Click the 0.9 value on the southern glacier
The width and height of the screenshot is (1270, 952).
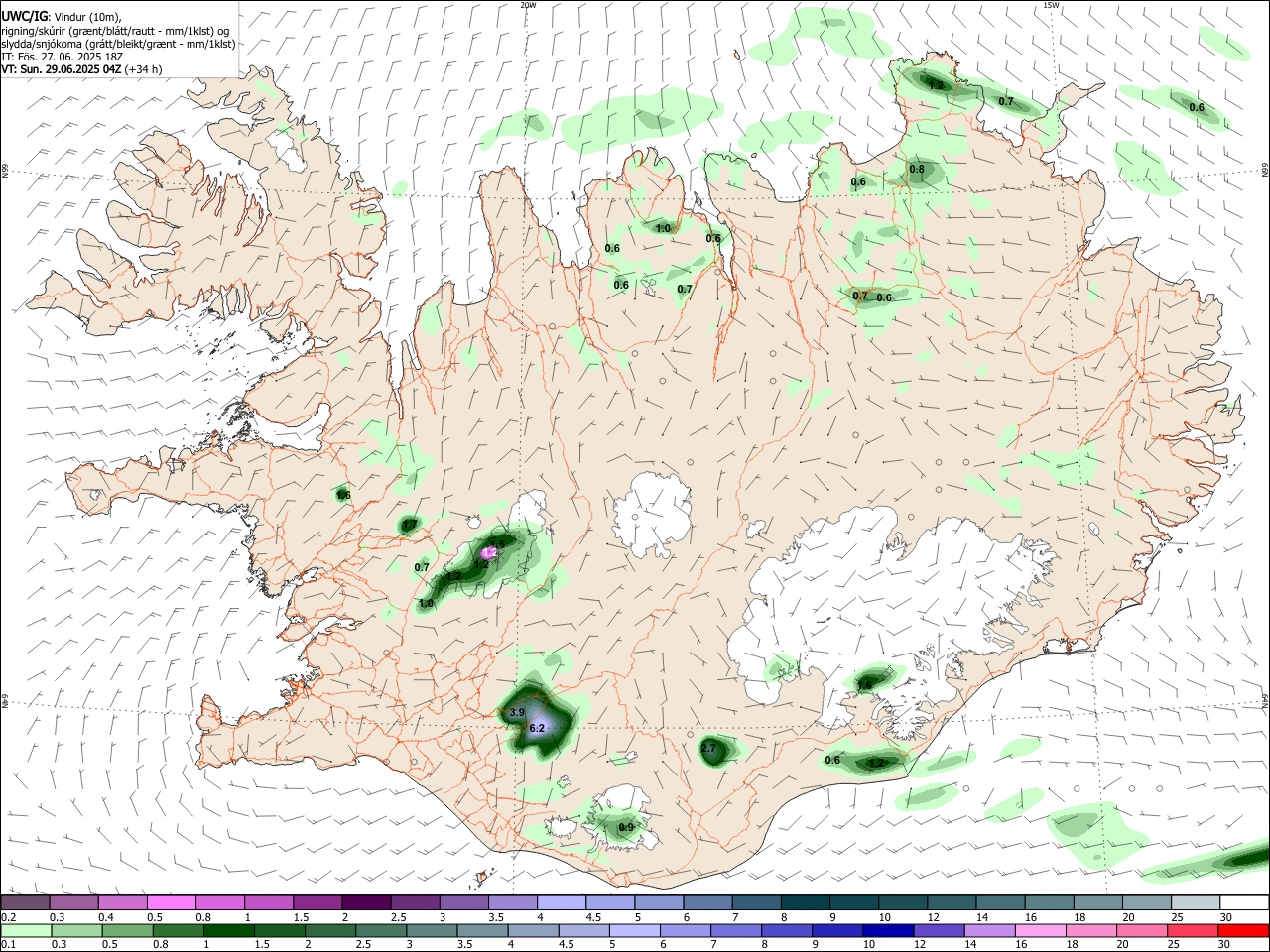(626, 827)
